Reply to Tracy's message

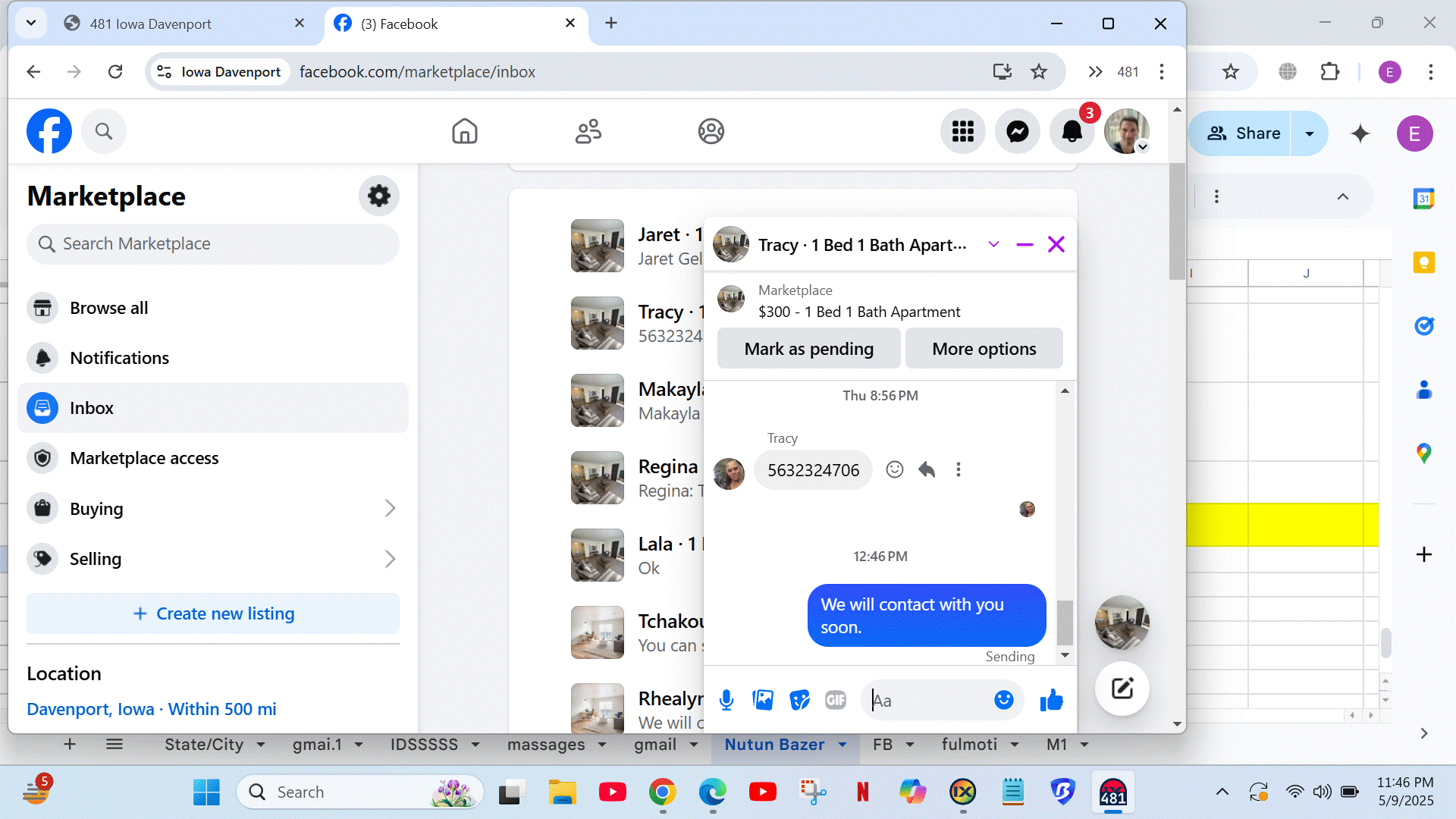(x=926, y=469)
